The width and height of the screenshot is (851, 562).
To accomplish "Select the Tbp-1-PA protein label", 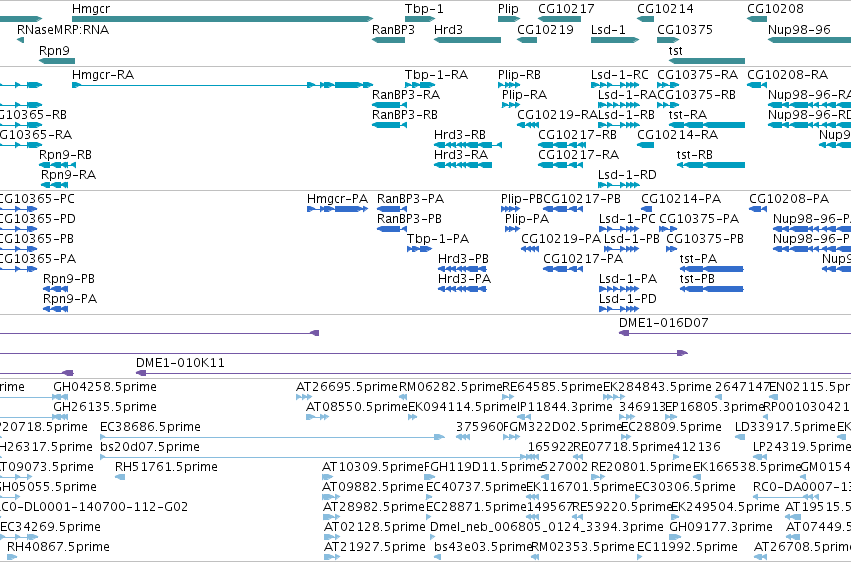I will coord(438,239).
